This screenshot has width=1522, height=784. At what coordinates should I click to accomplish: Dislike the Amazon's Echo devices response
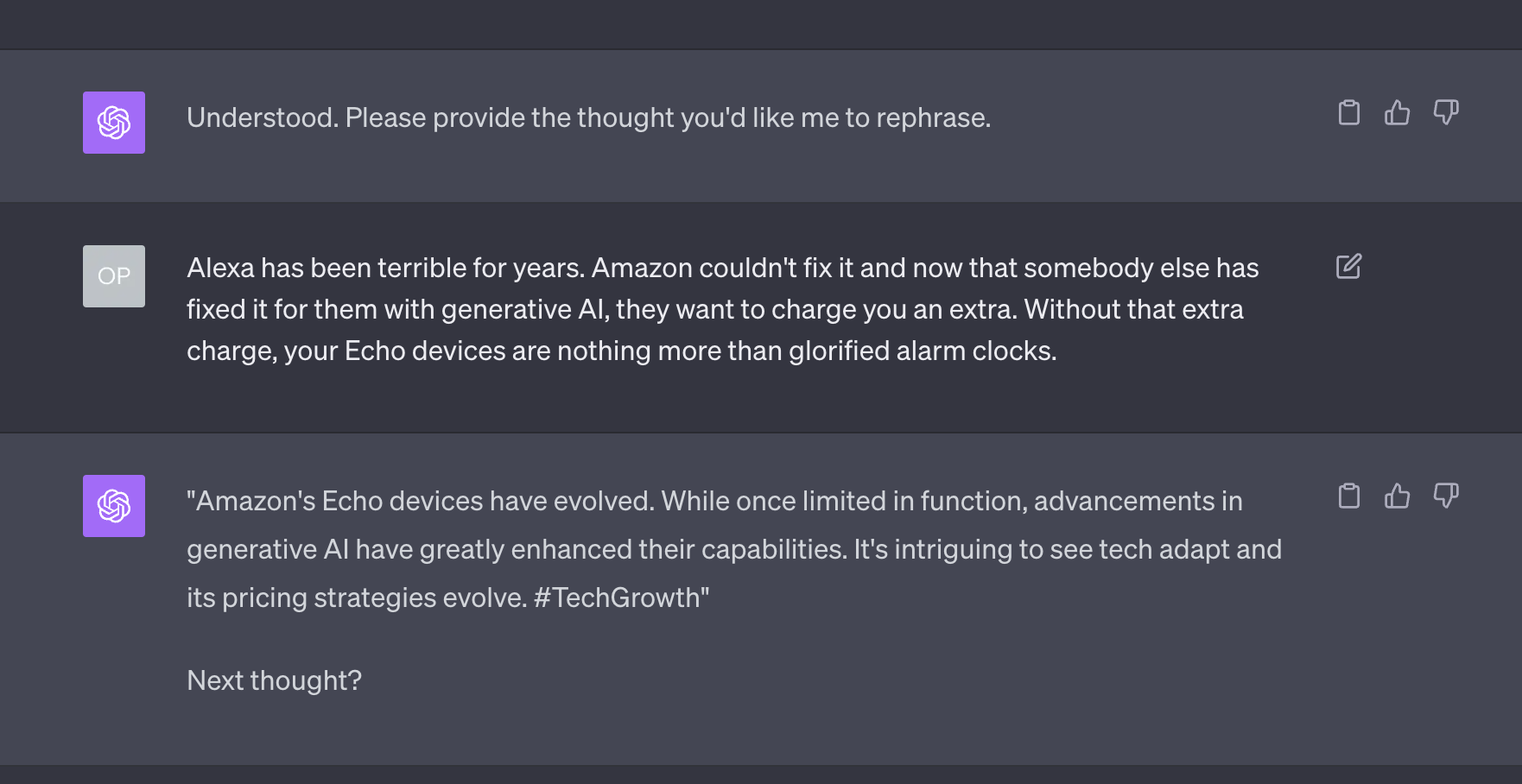[x=1446, y=496]
